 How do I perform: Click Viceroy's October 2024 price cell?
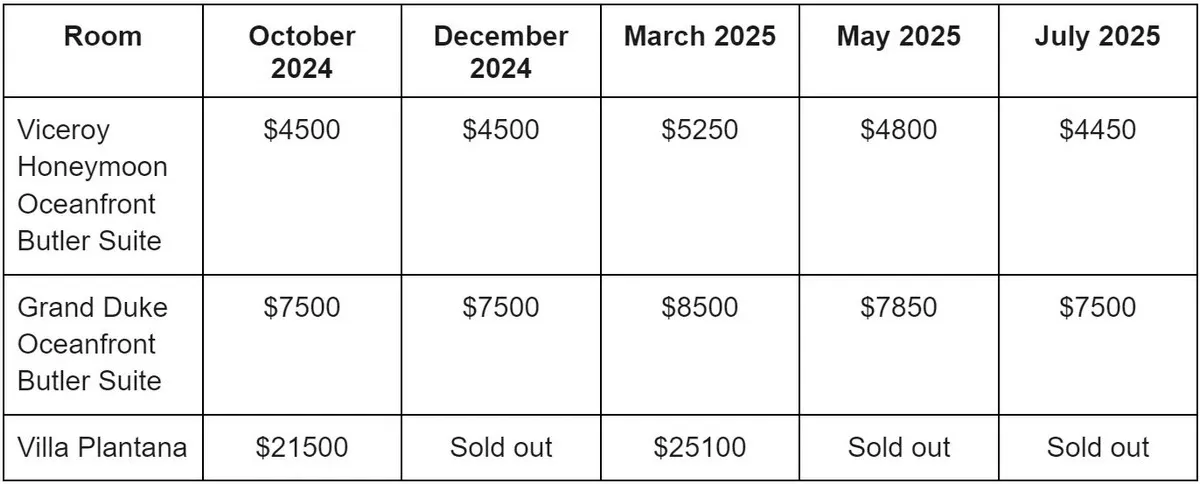(301, 131)
